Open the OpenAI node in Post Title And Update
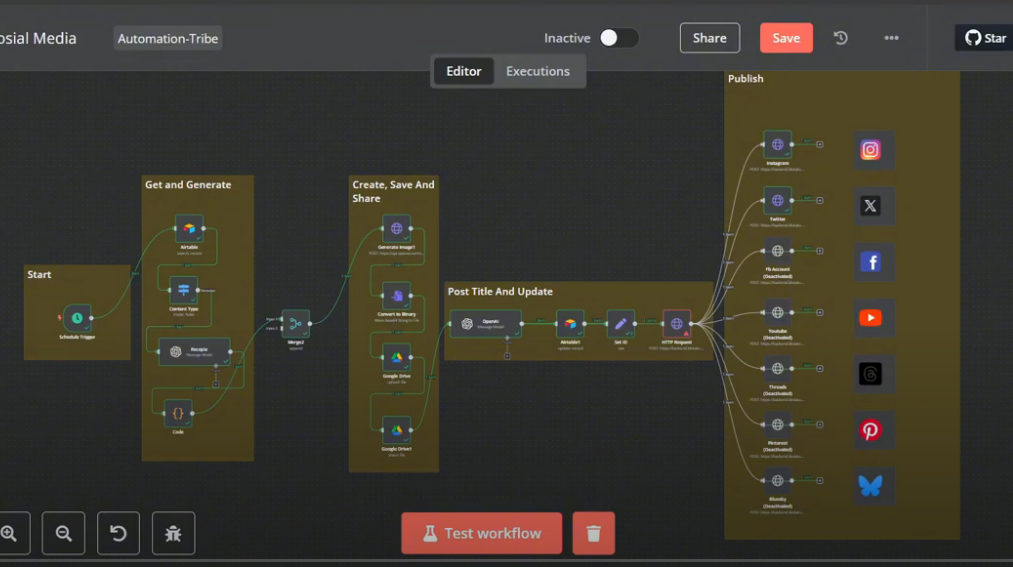 click(486, 324)
